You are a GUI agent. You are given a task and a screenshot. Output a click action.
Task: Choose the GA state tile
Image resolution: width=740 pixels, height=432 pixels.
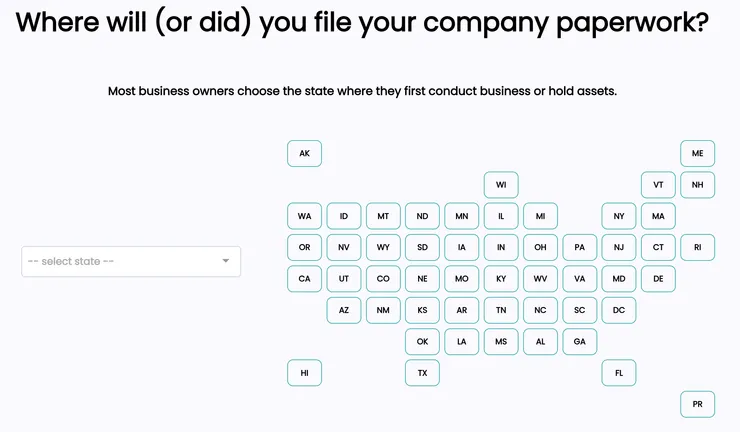point(579,341)
